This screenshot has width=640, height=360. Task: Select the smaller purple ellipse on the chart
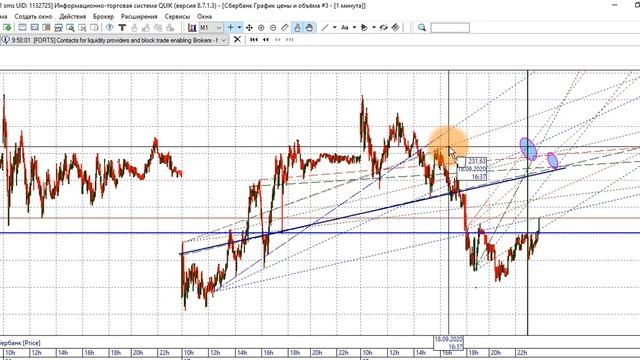pos(552,160)
